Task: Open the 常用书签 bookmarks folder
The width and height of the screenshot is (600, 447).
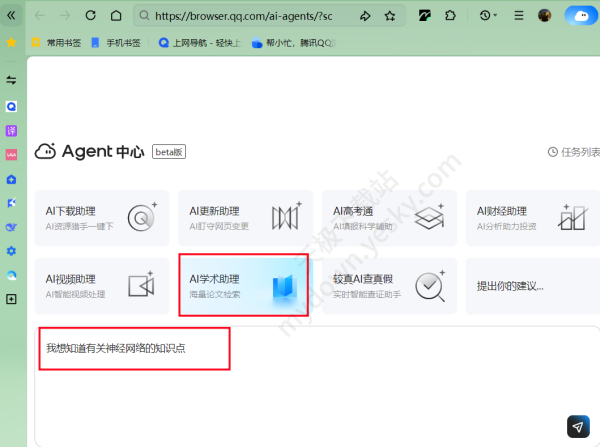Action: tap(54, 43)
